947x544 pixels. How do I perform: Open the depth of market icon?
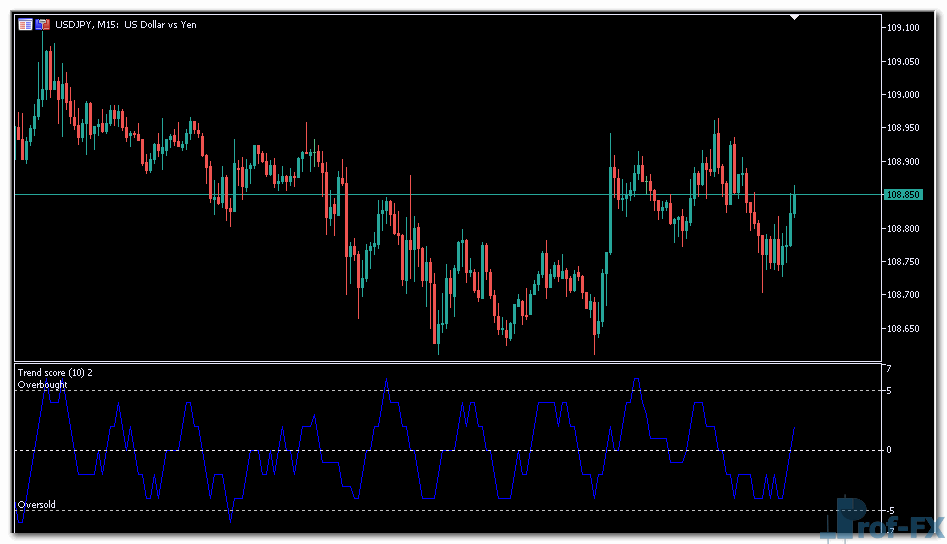43,24
